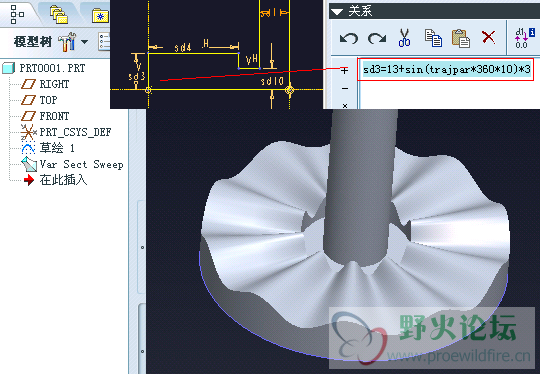Click the Var Sect Sweep feature icon
The height and width of the screenshot is (374, 540).
(29, 164)
